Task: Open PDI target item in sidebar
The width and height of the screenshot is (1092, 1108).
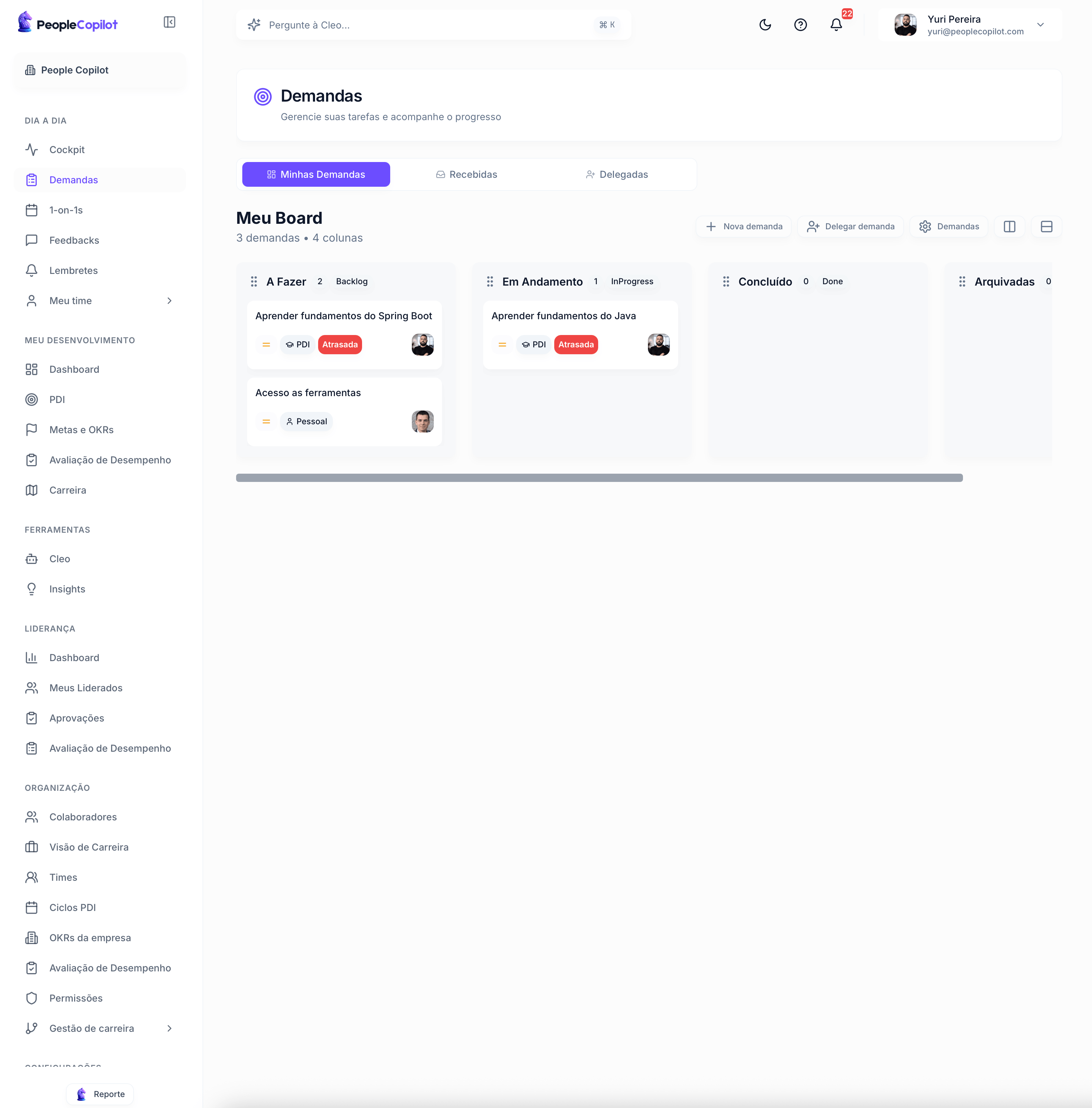Action: tap(100, 400)
